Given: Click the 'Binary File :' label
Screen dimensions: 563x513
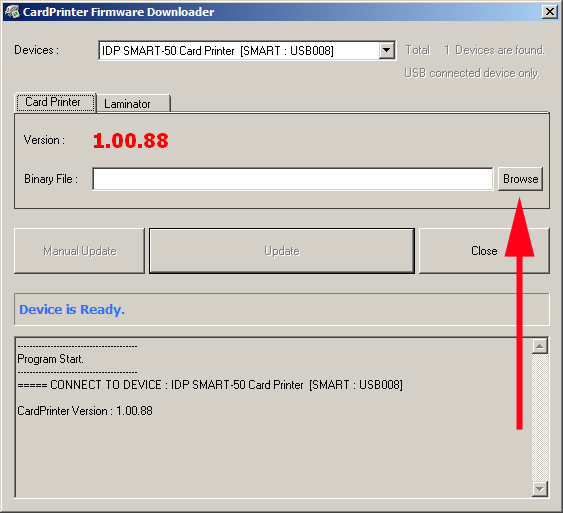Looking at the screenshot, I should [51, 179].
